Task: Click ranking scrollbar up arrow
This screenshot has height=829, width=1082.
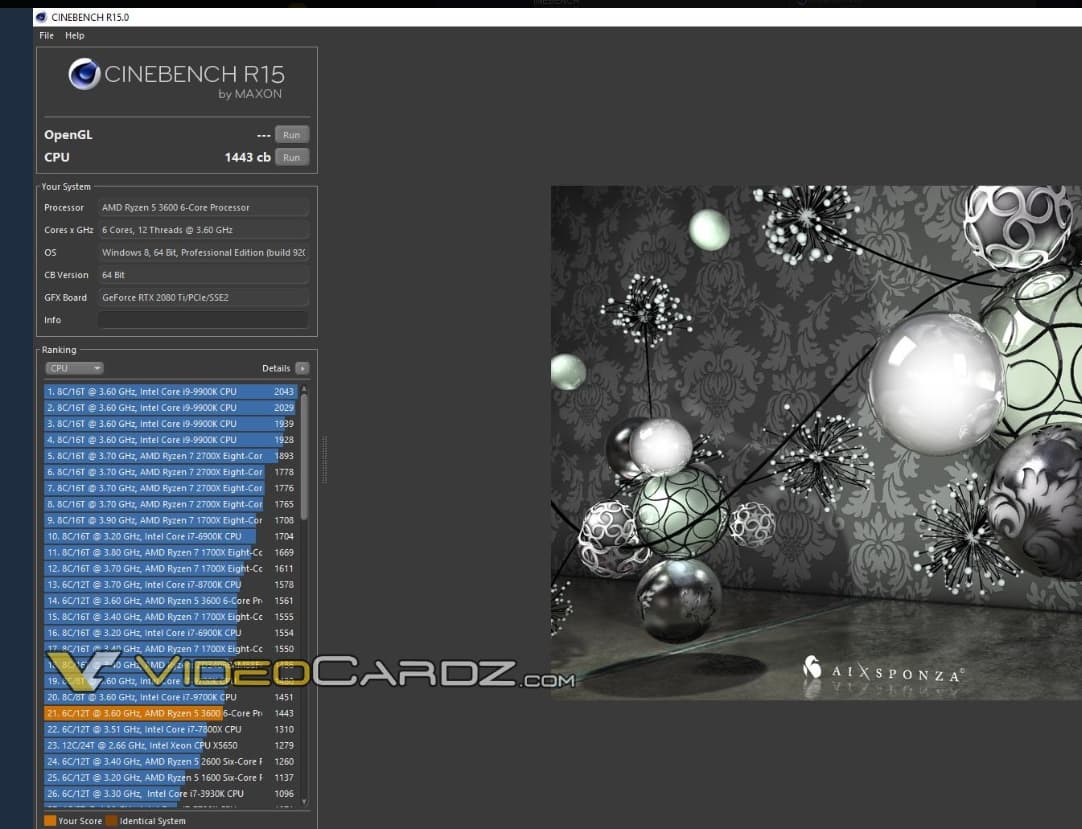Action: click(304, 389)
